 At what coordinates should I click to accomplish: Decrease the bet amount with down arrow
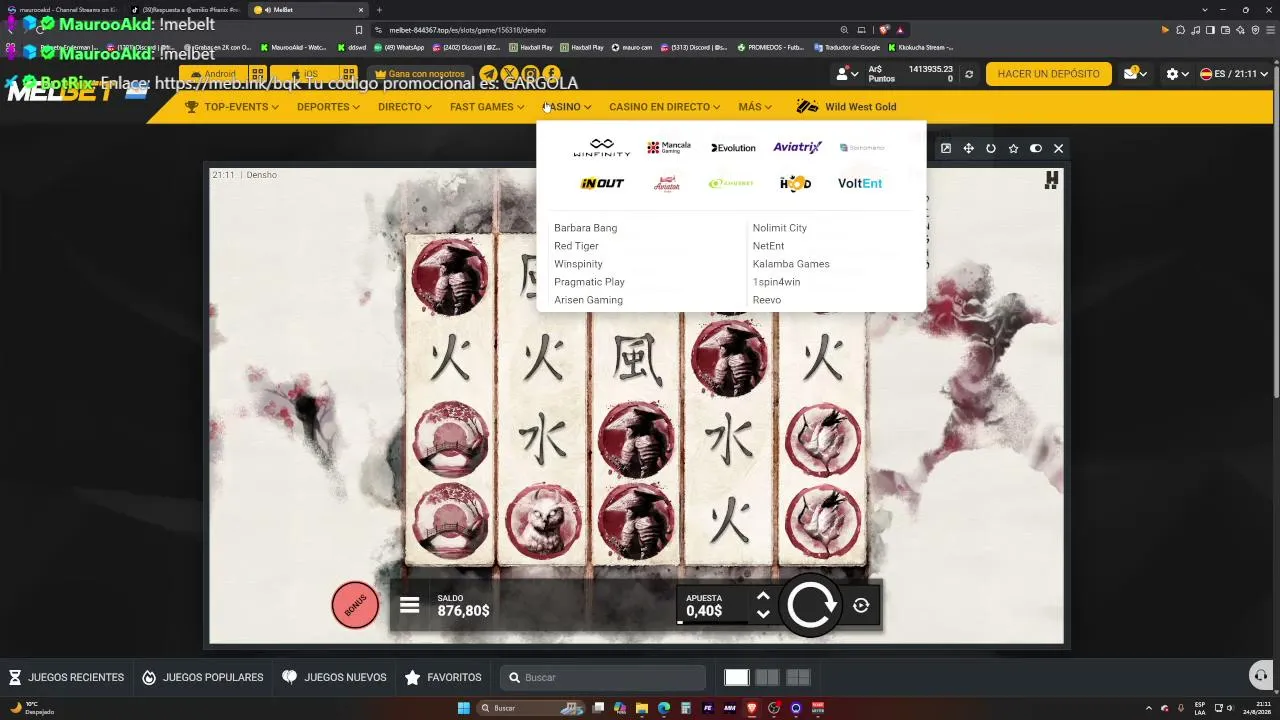763,614
